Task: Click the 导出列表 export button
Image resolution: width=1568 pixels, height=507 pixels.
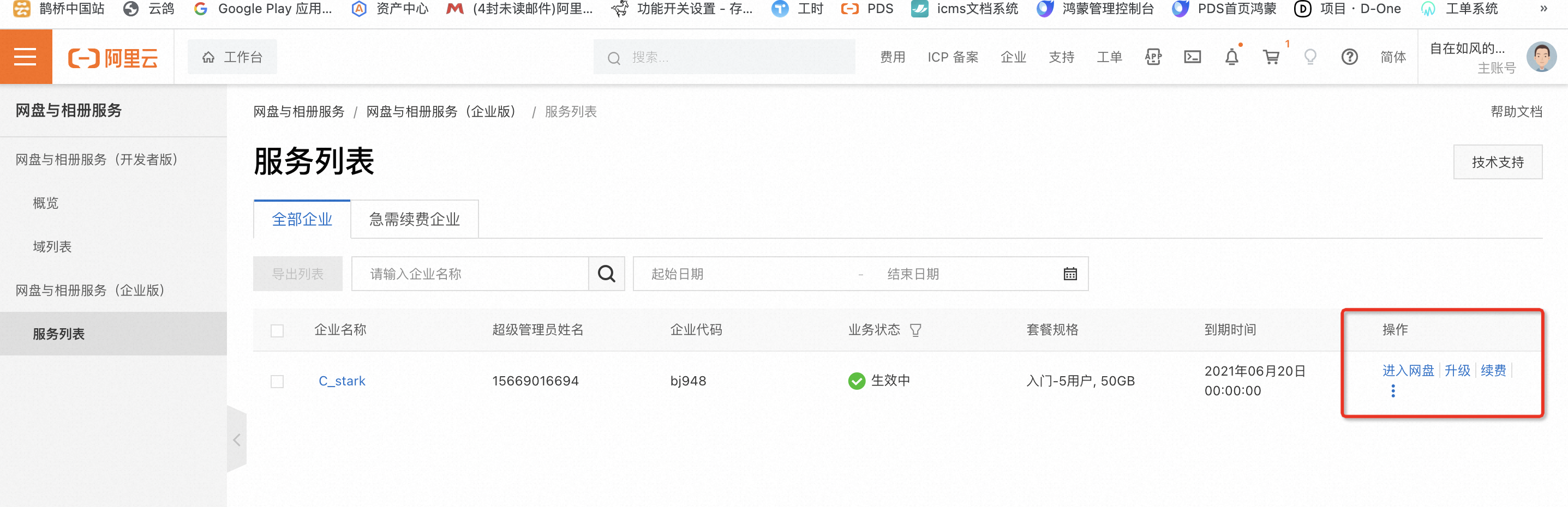Action: pyautogui.click(x=298, y=274)
